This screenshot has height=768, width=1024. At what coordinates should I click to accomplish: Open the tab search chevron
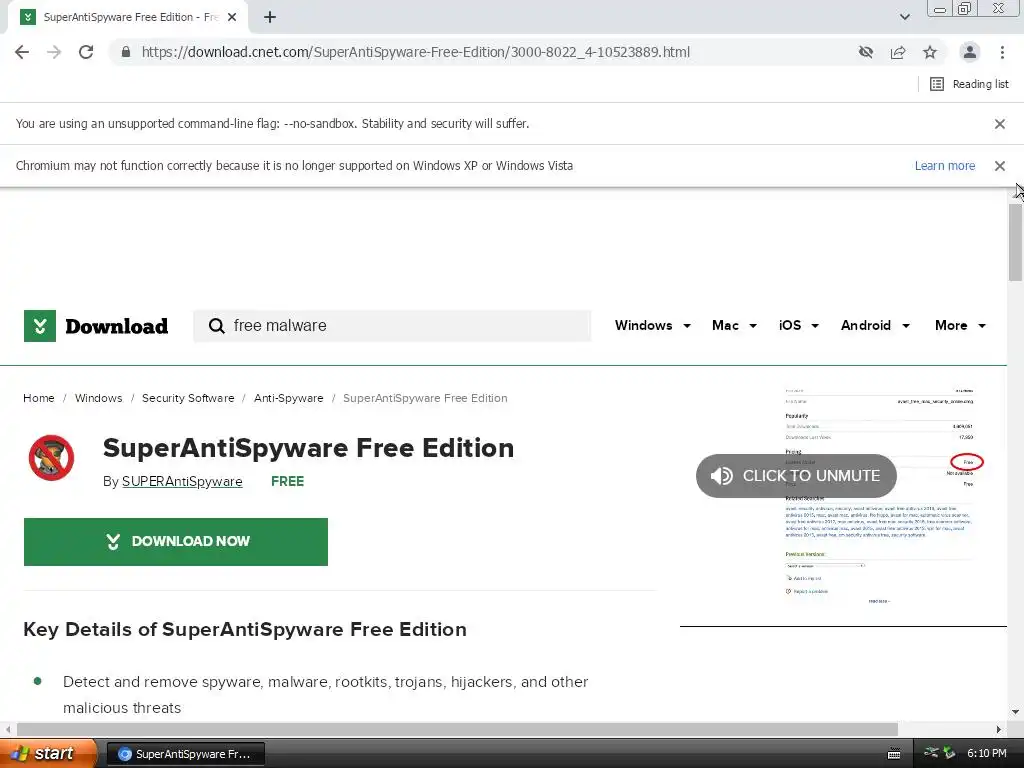tap(904, 17)
